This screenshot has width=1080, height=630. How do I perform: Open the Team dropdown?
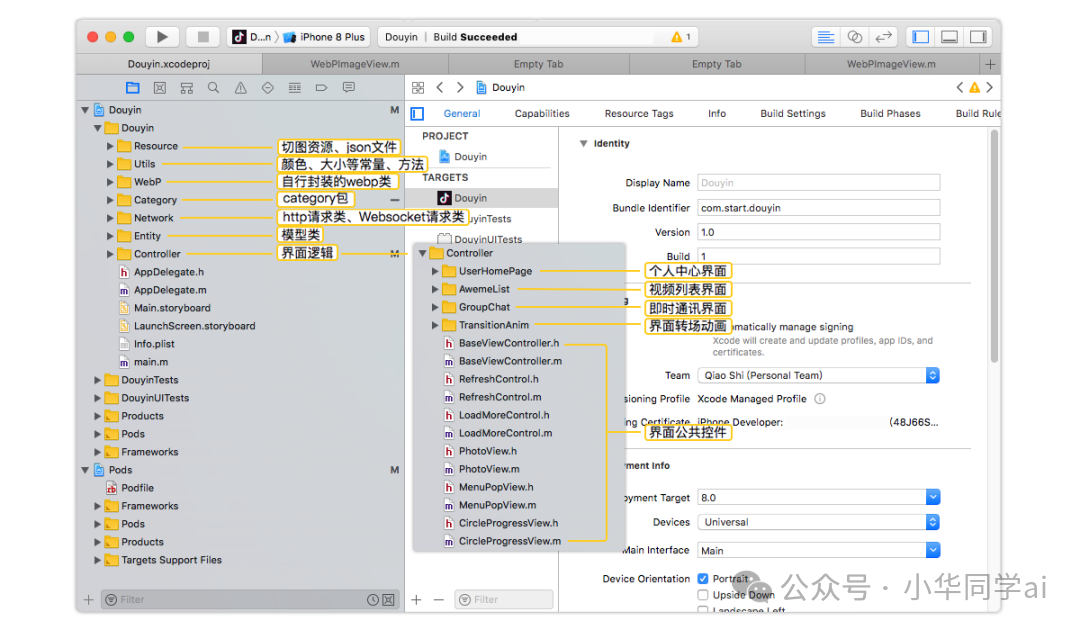click(x=817, y=375)
